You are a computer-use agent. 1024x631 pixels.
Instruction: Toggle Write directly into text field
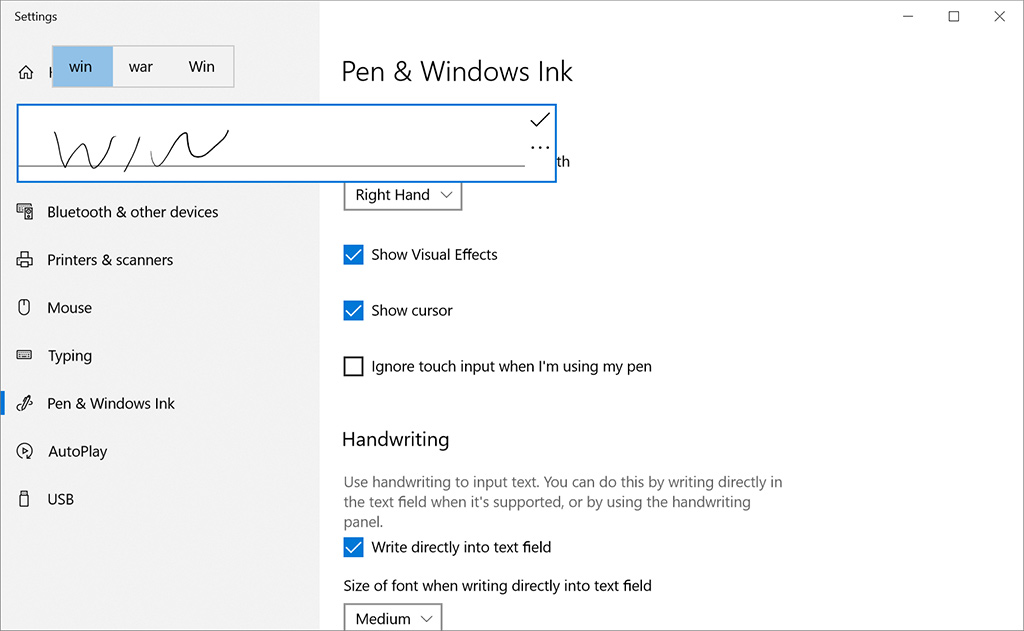click(353, 547)
